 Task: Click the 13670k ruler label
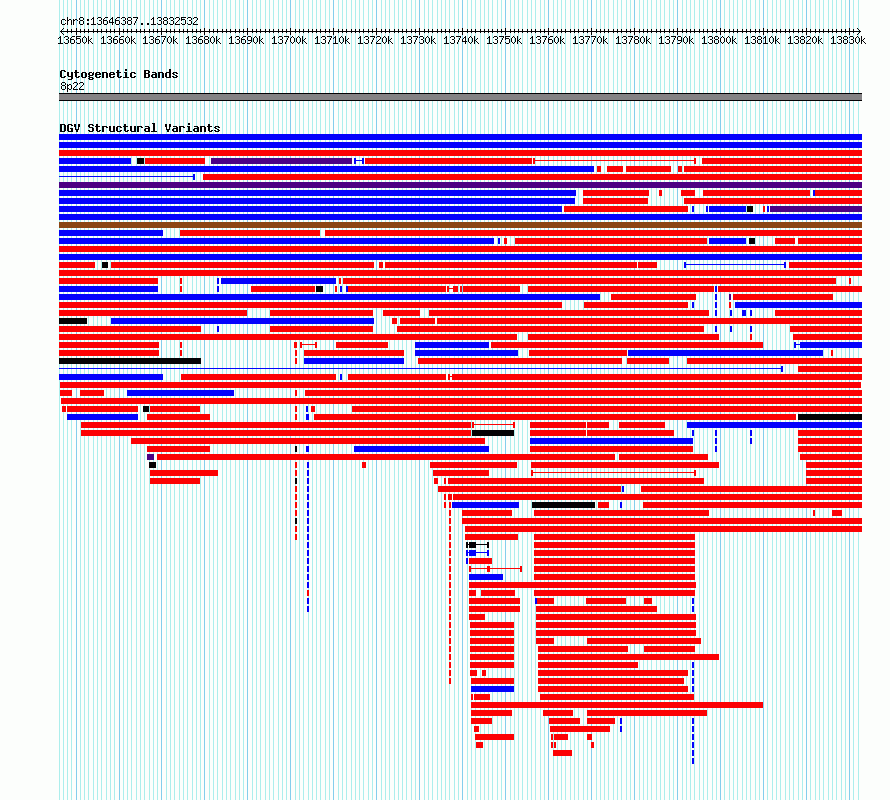160,40
